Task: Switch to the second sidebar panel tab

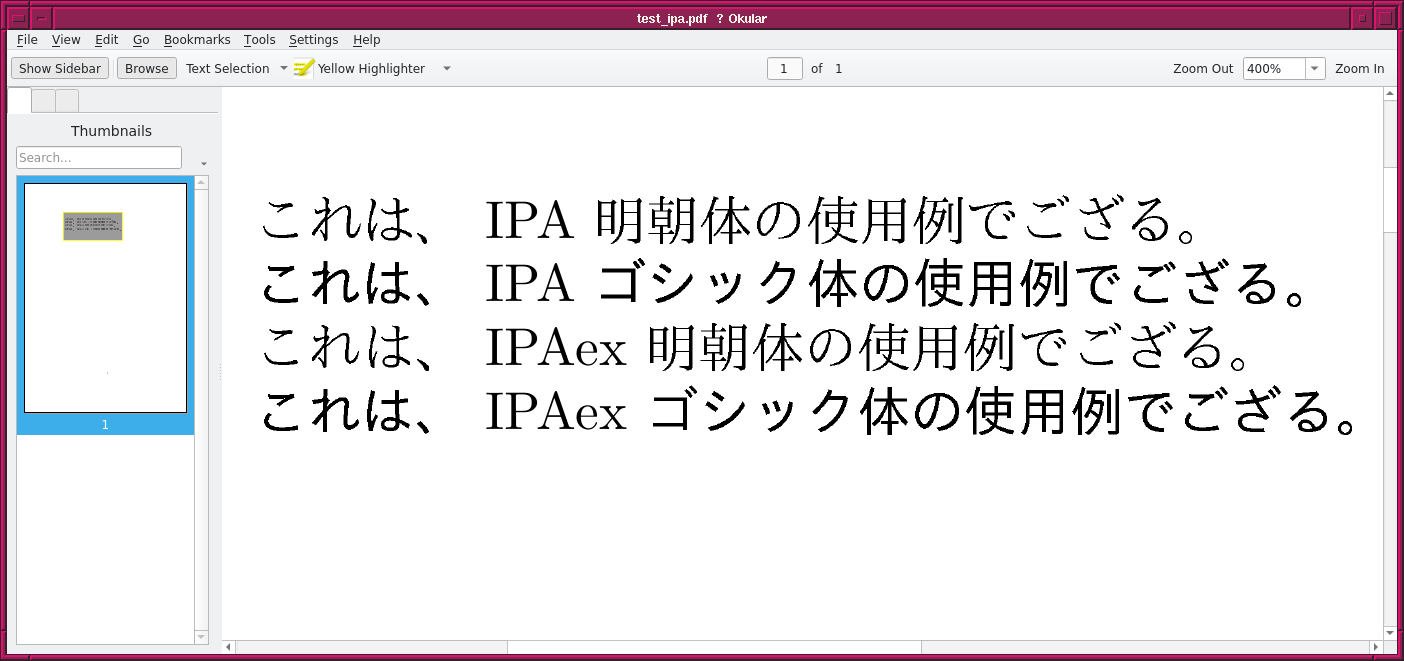Action: 43,100
